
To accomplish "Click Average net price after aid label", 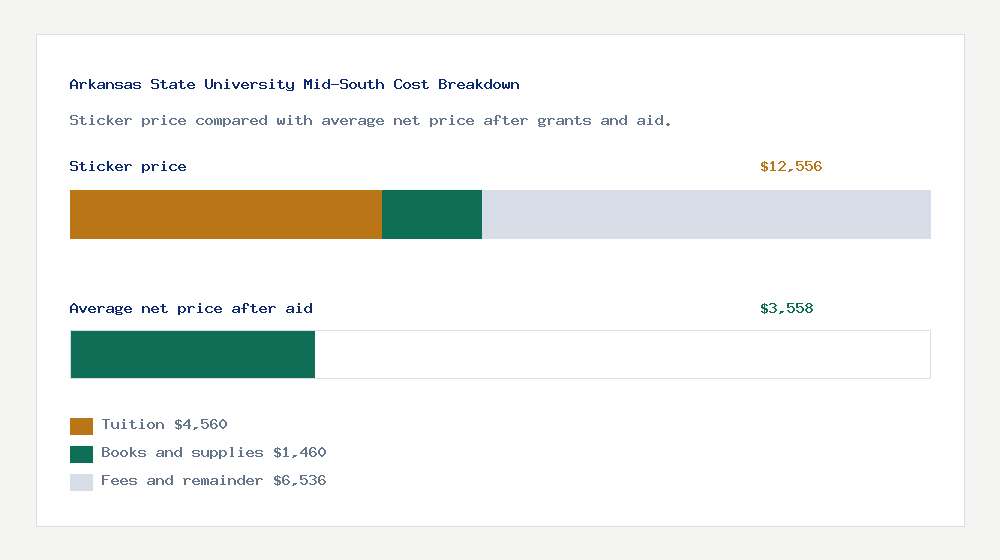I will point(191,309).
